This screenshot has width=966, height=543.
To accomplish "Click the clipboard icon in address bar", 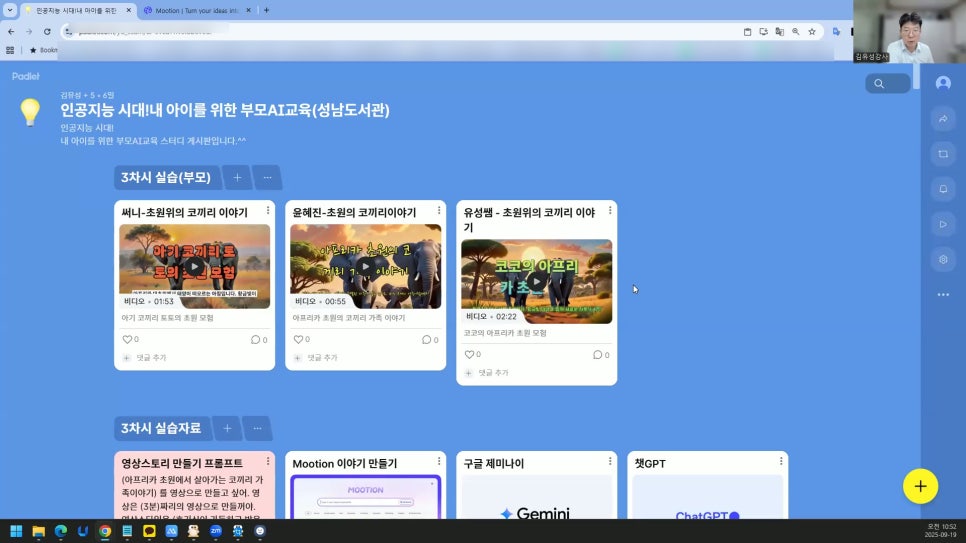I will 747,31.
